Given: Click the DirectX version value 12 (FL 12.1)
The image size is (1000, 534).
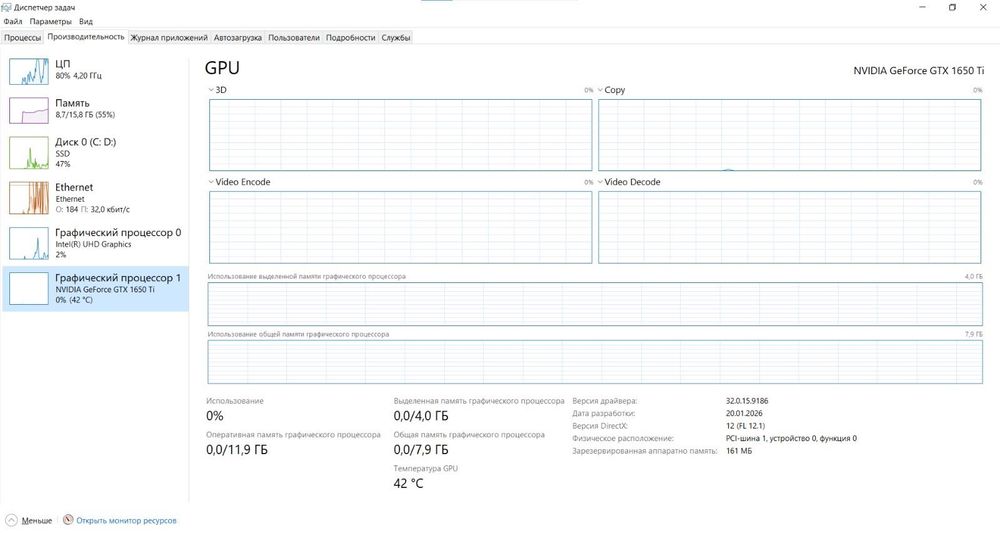Looking at the screenshot, I should [746, 426].
